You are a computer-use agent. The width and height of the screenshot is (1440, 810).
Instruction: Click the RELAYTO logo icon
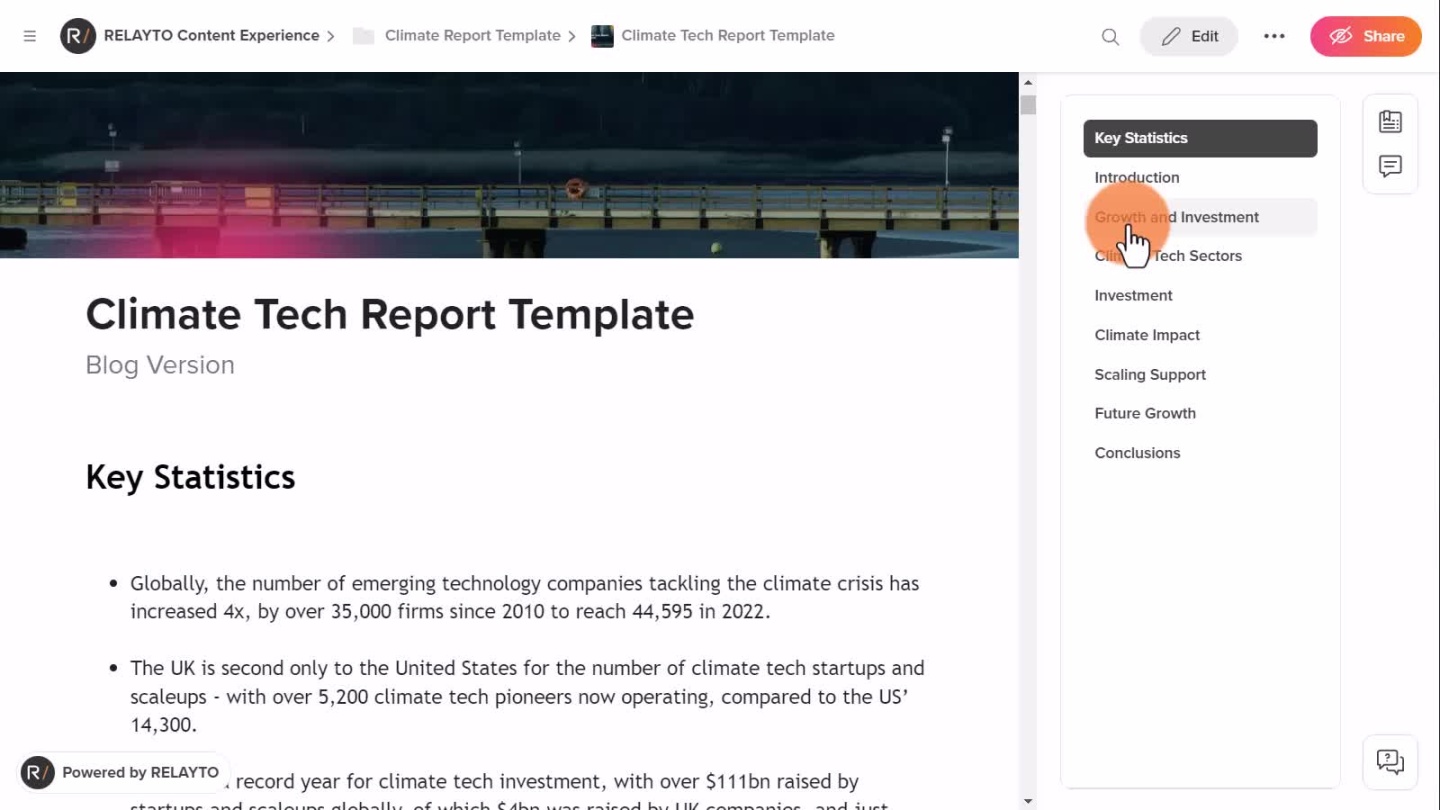[78, 36]
